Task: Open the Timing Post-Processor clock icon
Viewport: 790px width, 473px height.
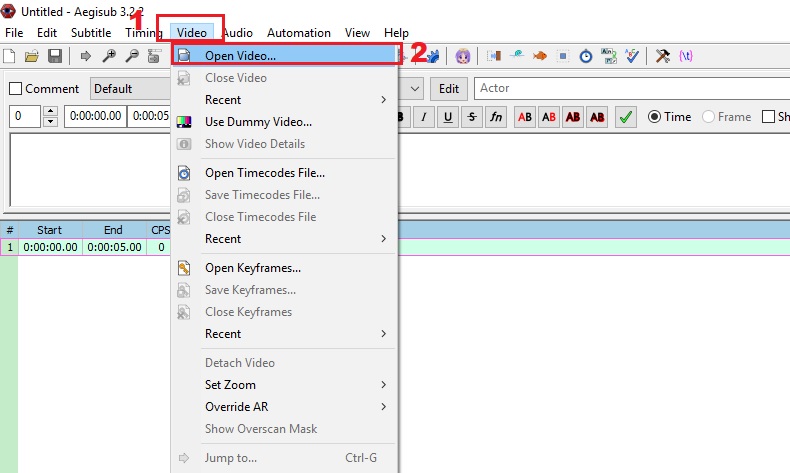Action: click(586, 55)
